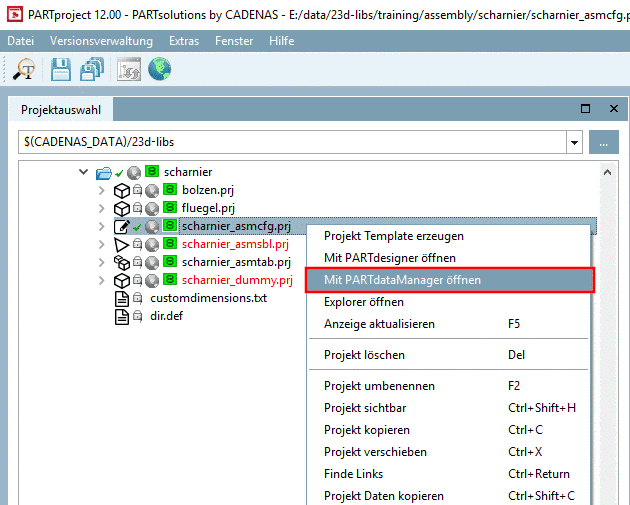Choose Projekt kopieren
This screenshot has height=505, width=630.
coord(449,430)
